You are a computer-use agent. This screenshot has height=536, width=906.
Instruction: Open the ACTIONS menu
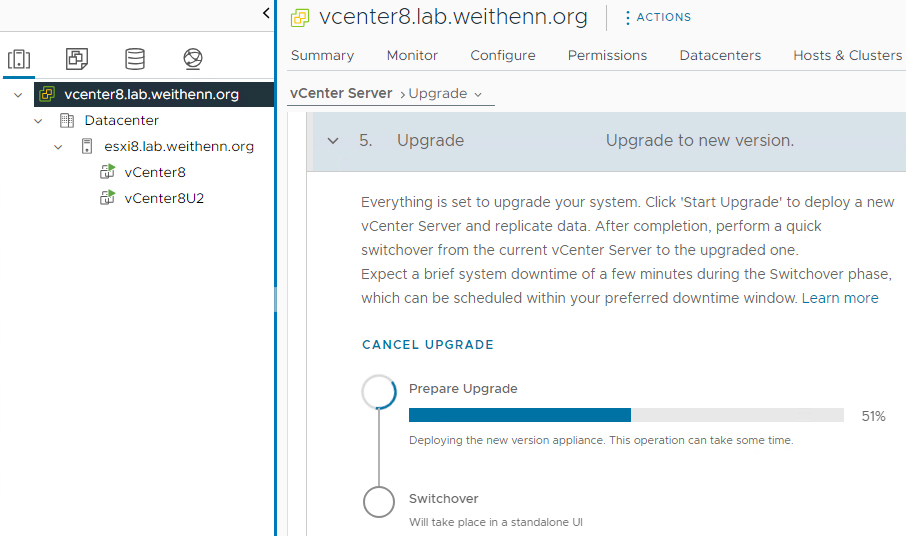(x=658, y=17)
